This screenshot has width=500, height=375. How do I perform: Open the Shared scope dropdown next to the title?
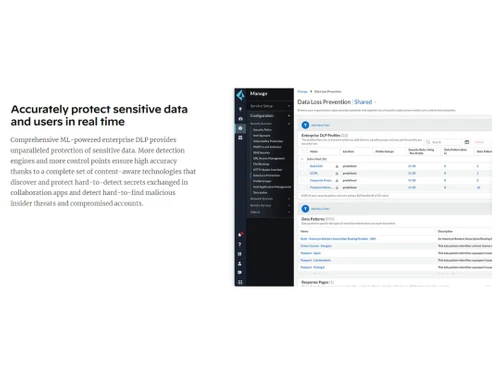(x=364, y=102)
